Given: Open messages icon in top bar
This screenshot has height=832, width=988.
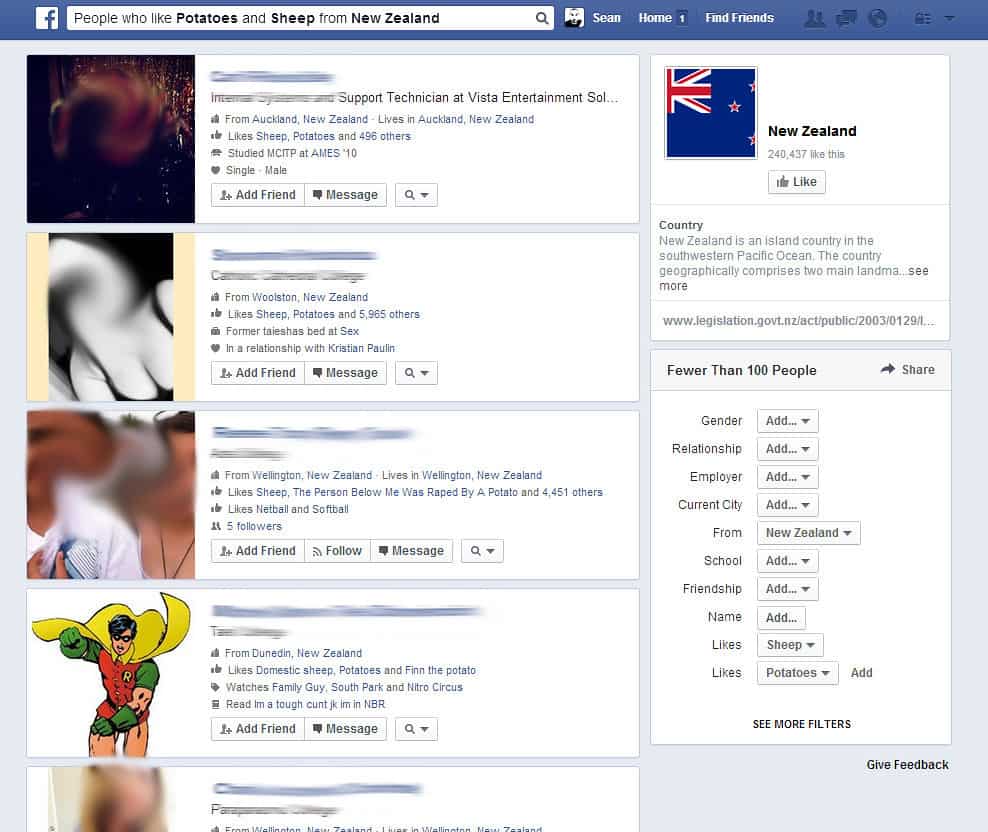Looking at the screenshot, I should (846, 18).
